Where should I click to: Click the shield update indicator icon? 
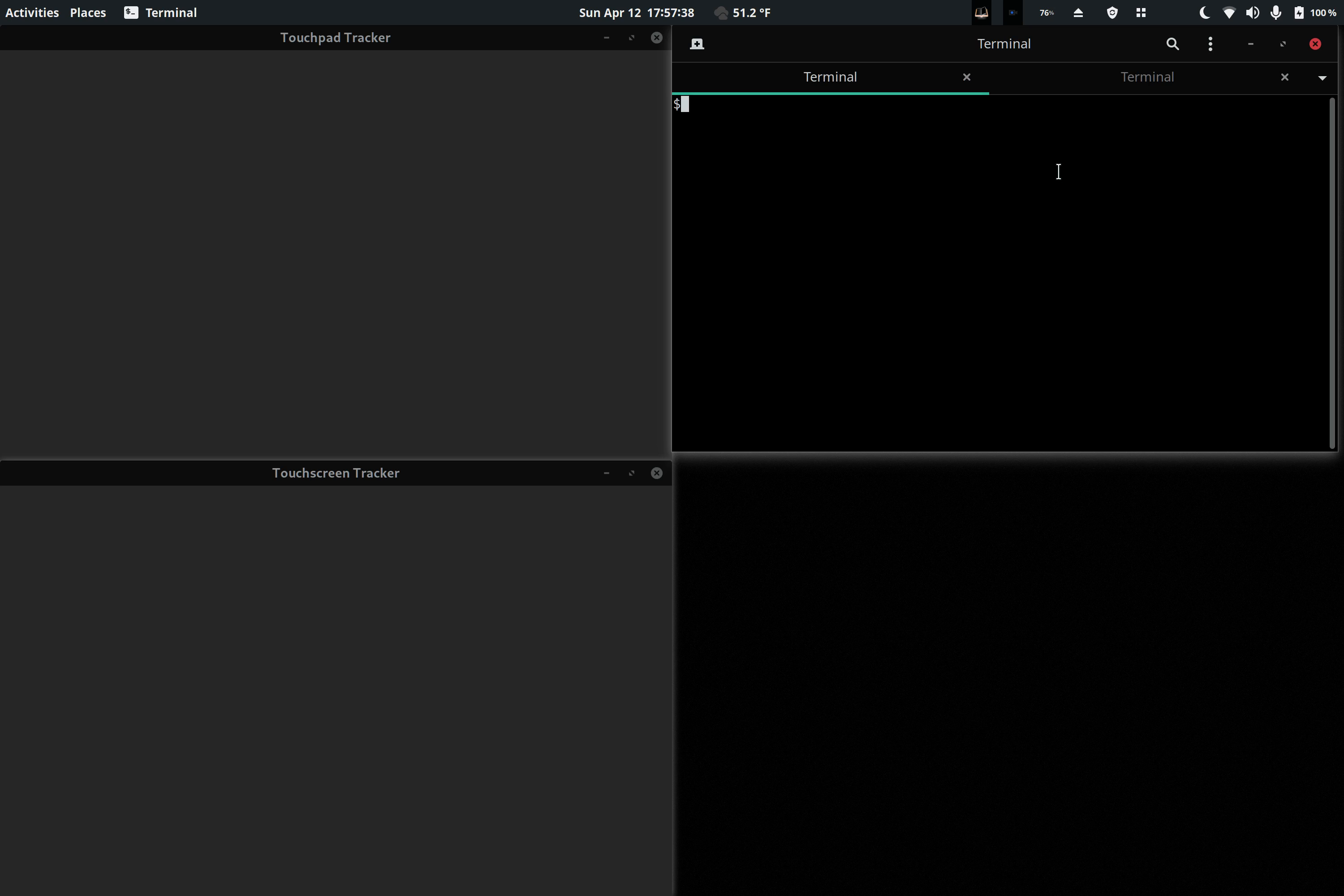click(1112, 13)
